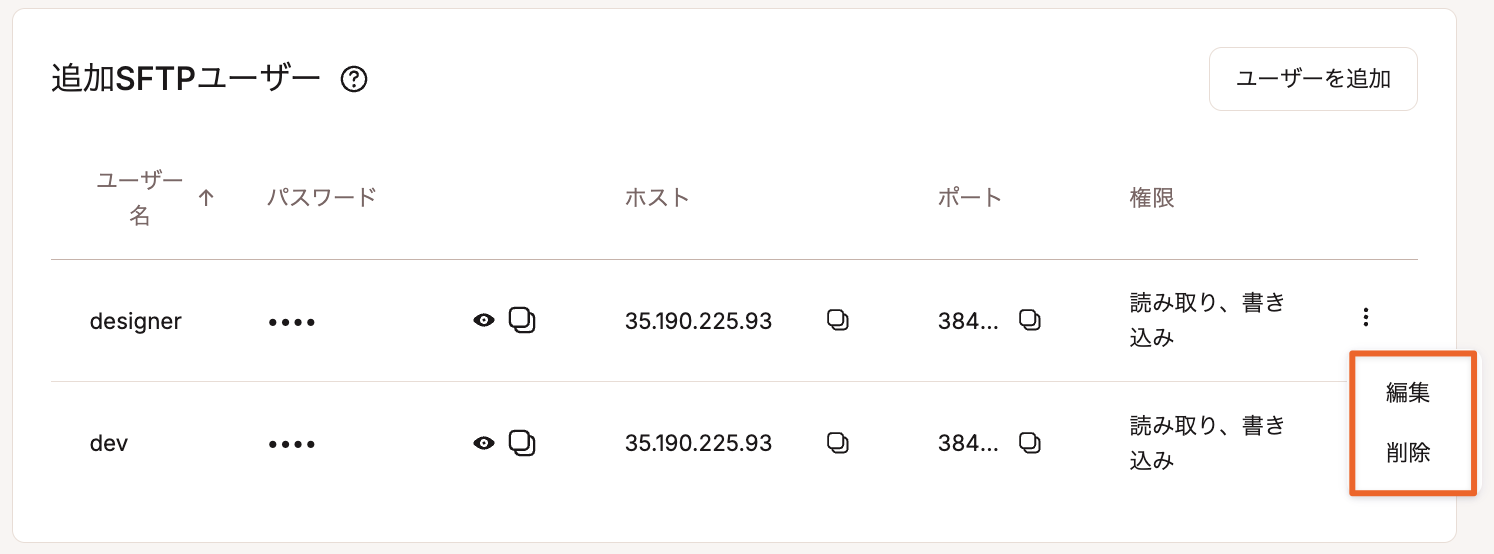
Task: Click the ユーザー名 column header
Action: [140, 198]
